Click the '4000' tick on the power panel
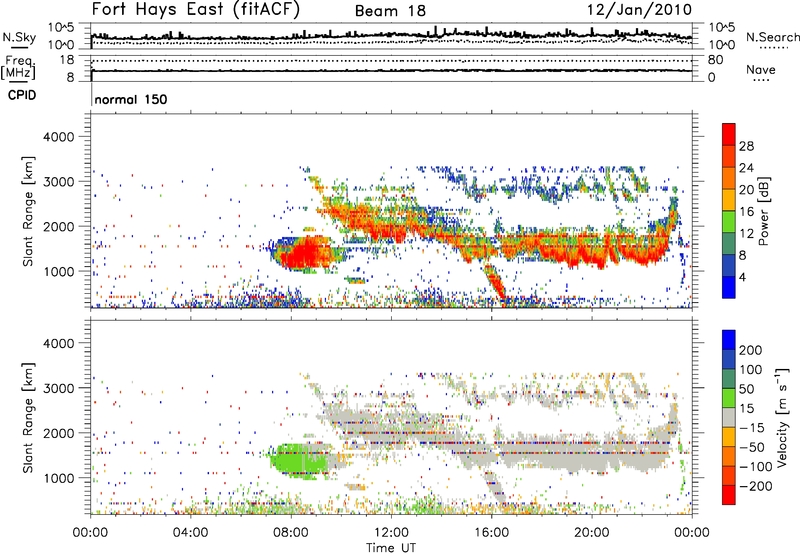The width and height of the screenshot is (800, 554). [59, 137]
